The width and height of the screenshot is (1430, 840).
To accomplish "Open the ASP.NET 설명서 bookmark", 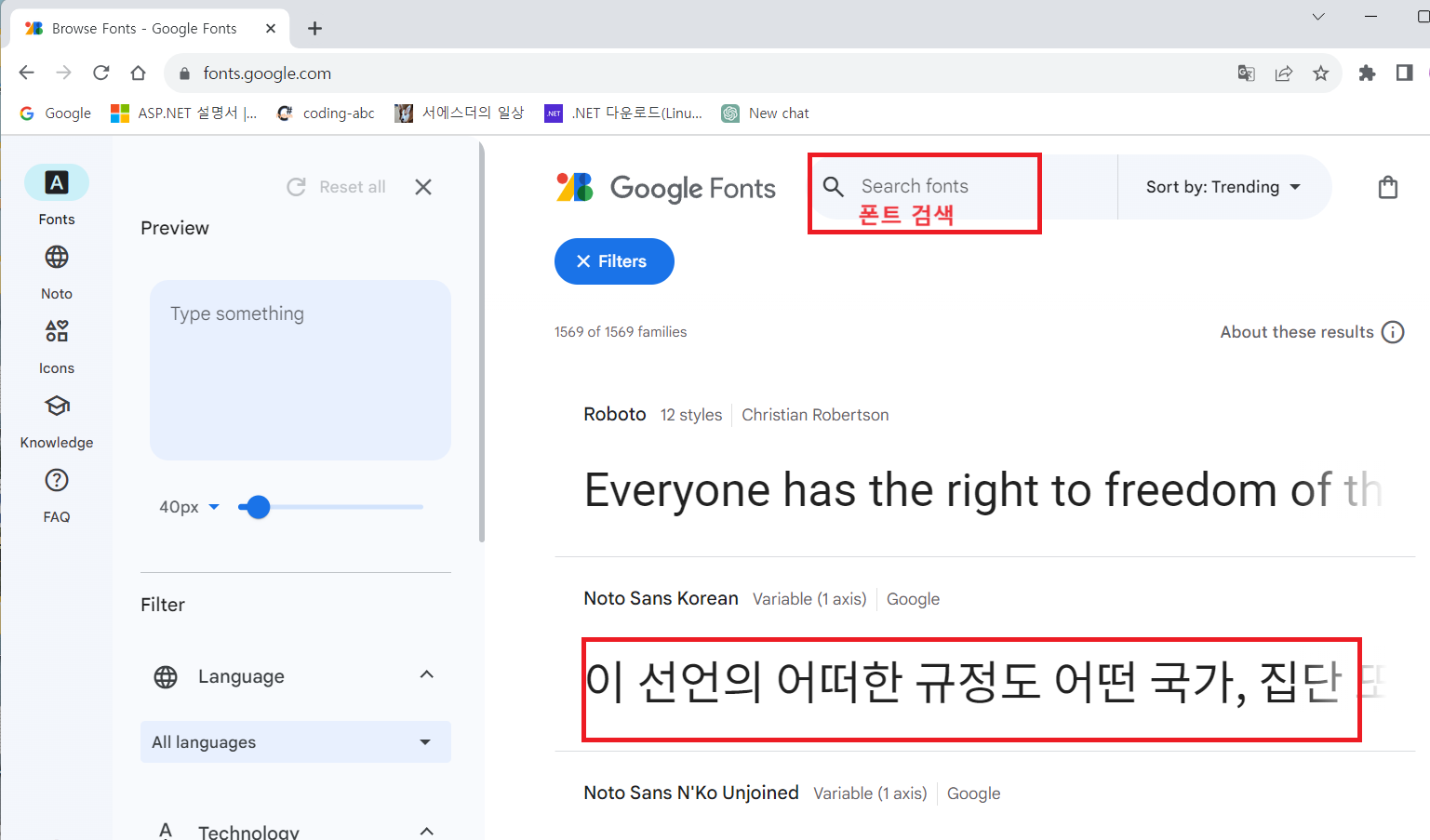I will coord(184,113).
